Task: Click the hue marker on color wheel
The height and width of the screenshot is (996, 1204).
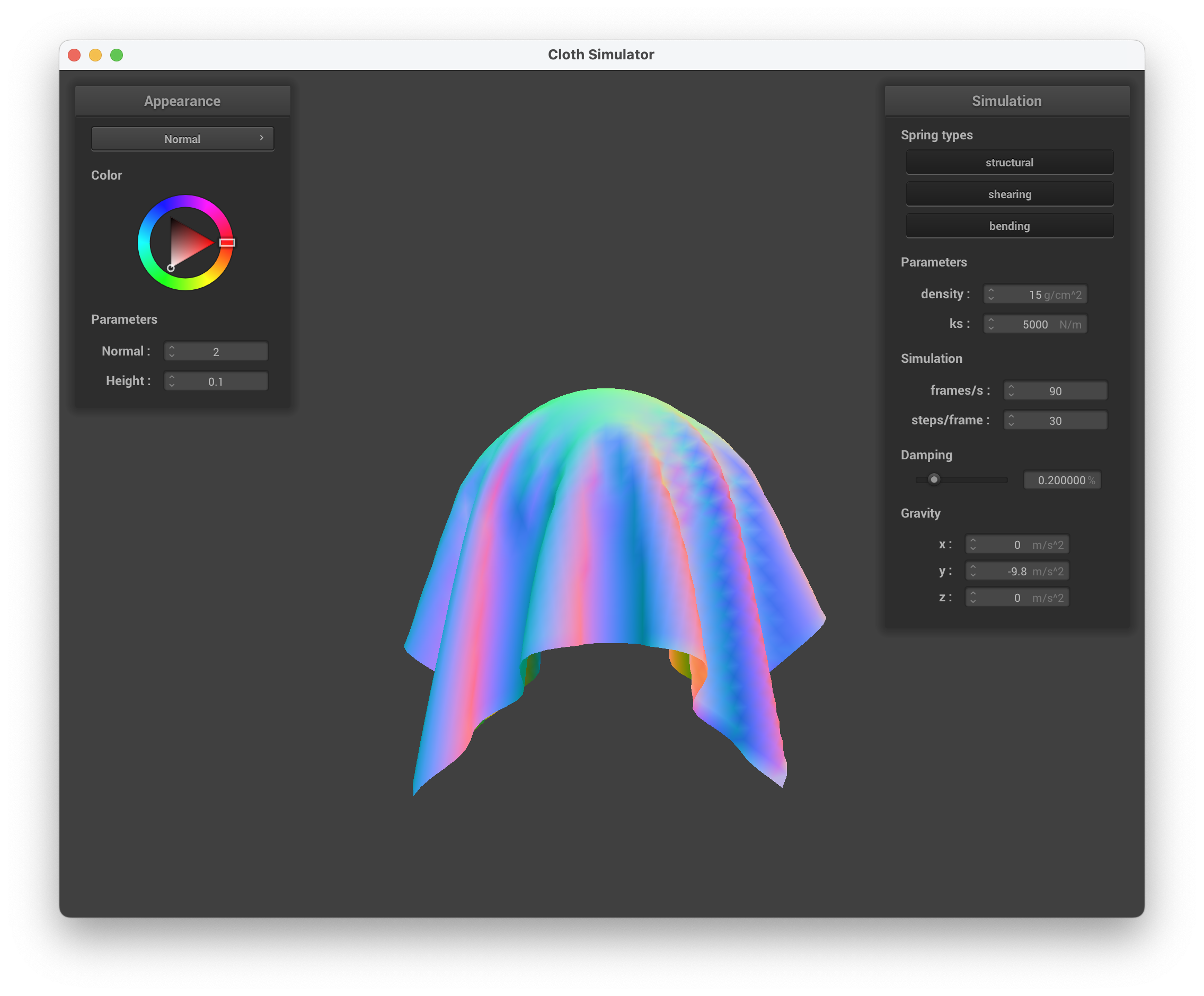Action: tap(227, 243)
